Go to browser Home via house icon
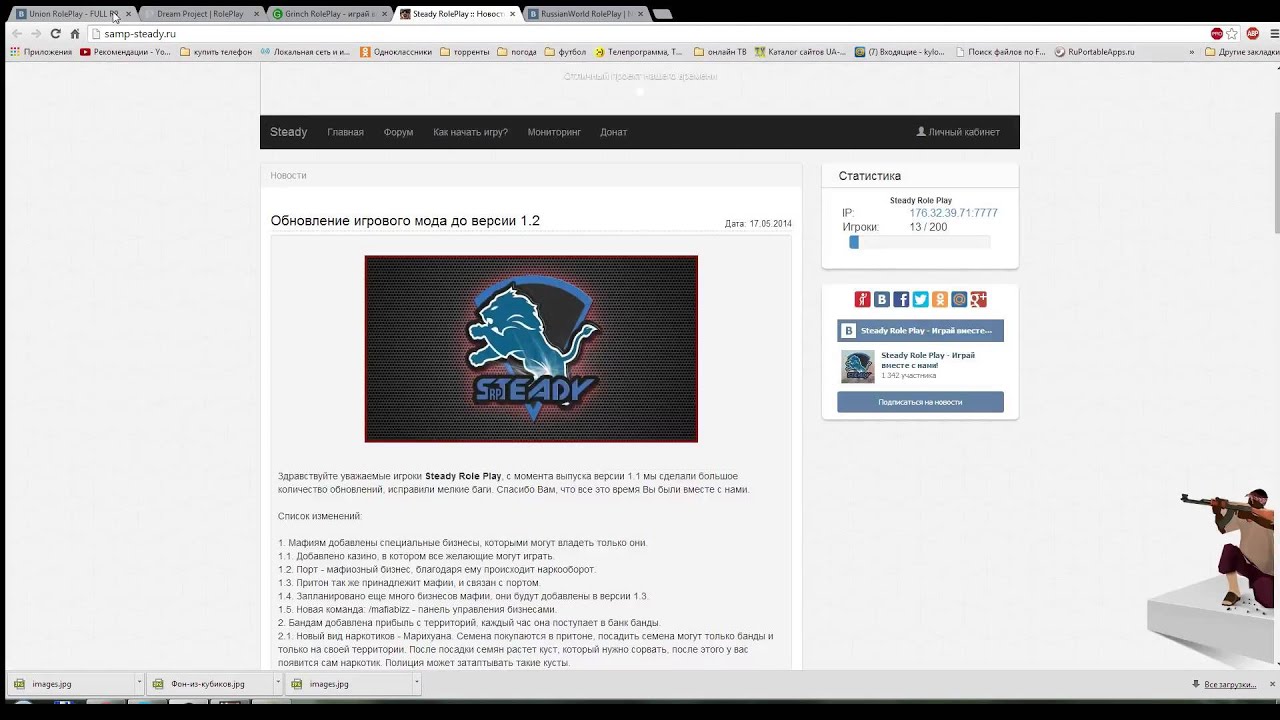This screenshot has height=720, width=1280. 75,33
